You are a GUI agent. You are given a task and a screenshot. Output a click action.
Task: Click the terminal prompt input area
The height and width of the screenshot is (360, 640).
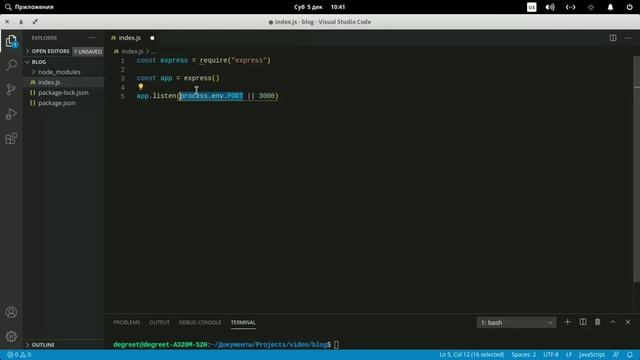pos(336,345)
